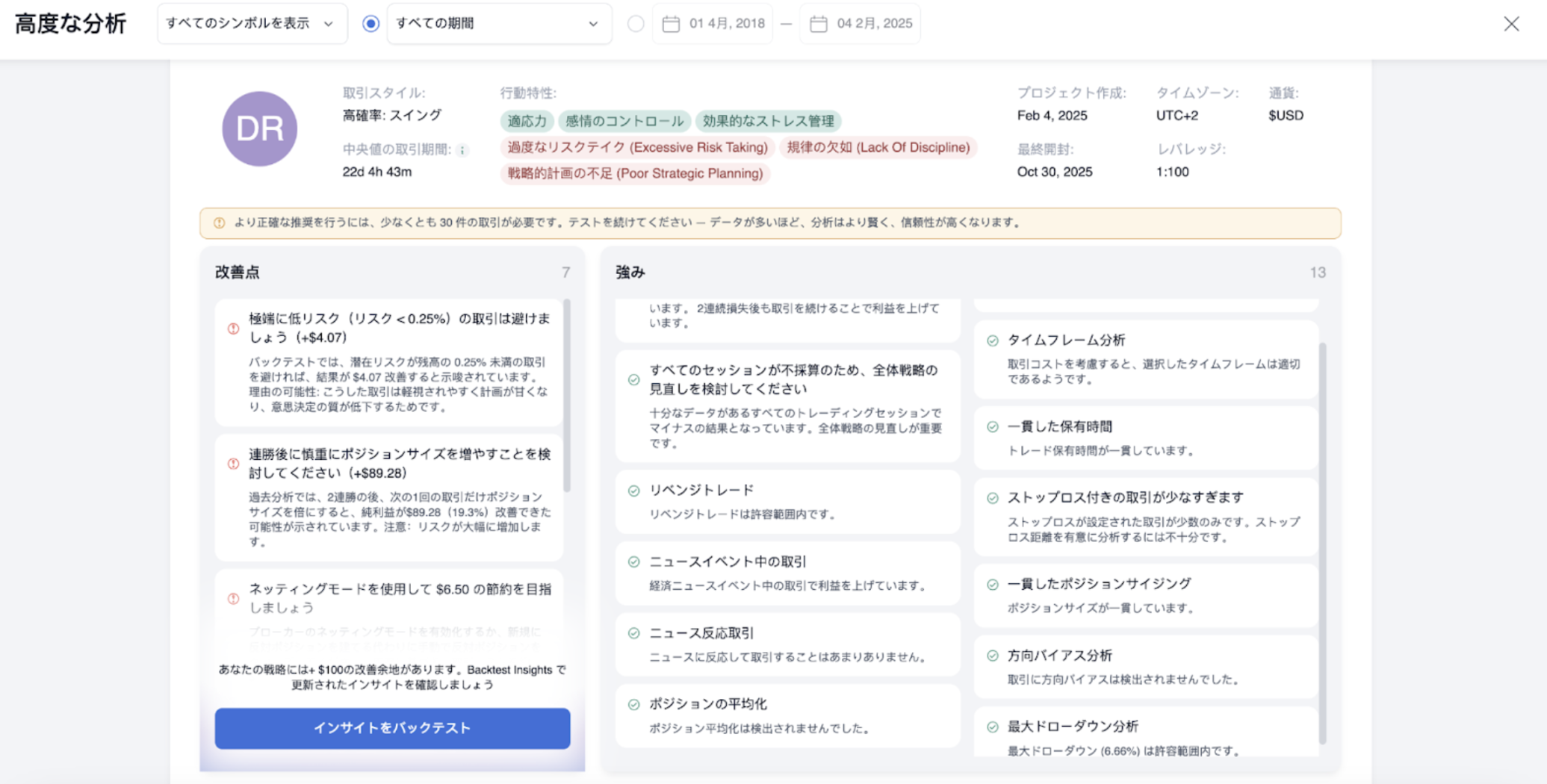Click the 改善点 panel heading
The height and width of the screenshot is (784, 1547).
click(237, 273)
